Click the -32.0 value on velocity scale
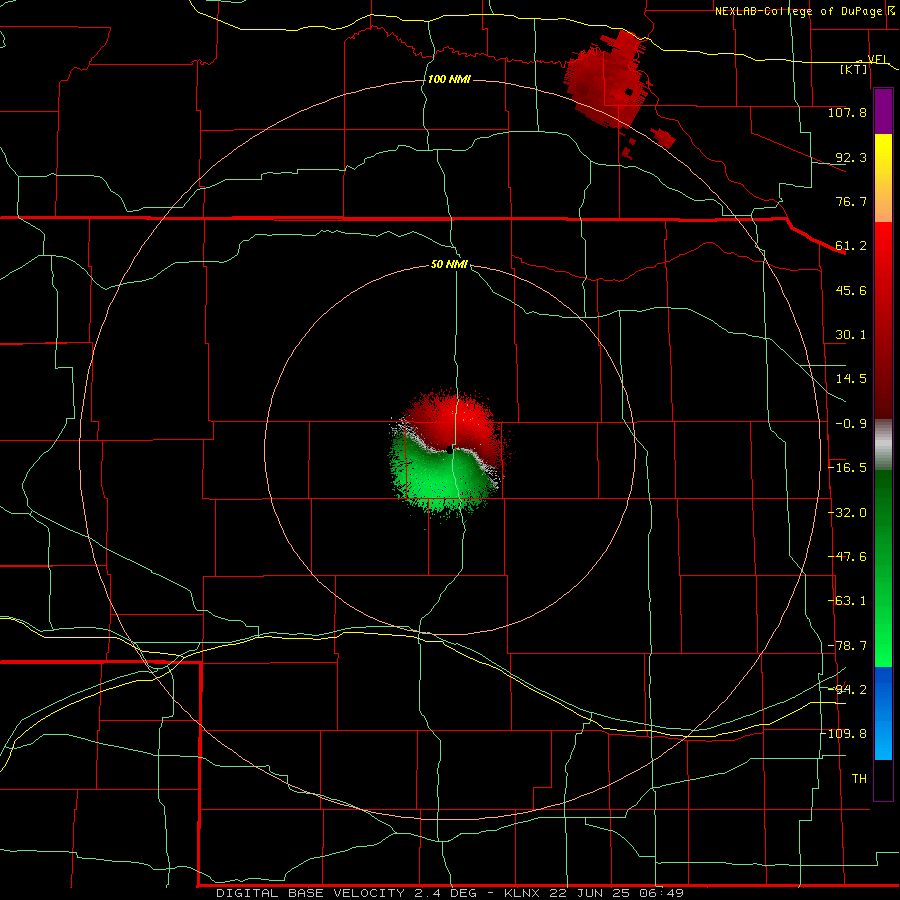Screen dimensions: 900x900 coord(847,513)
